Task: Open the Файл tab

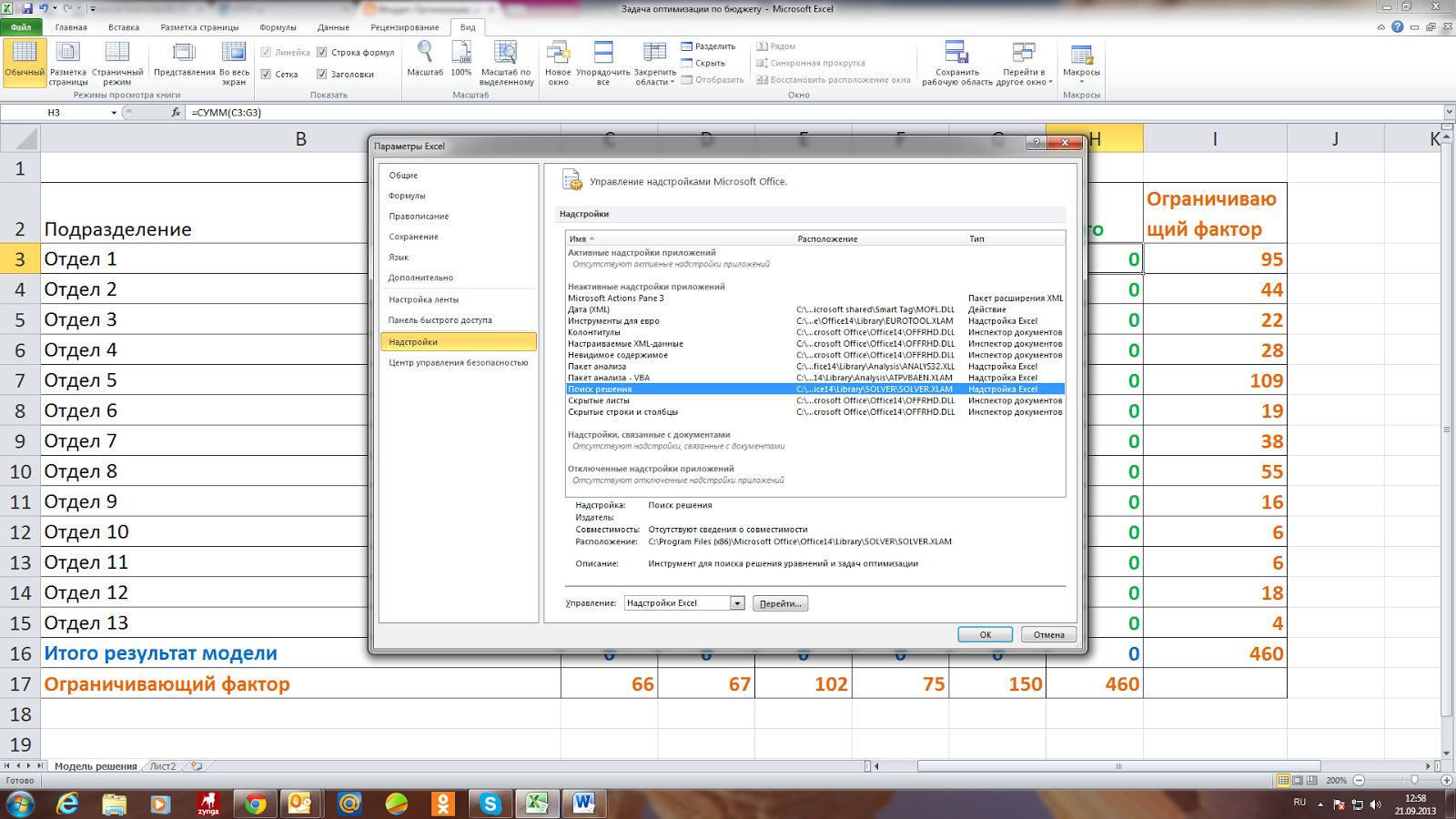Action: point(21,27)
